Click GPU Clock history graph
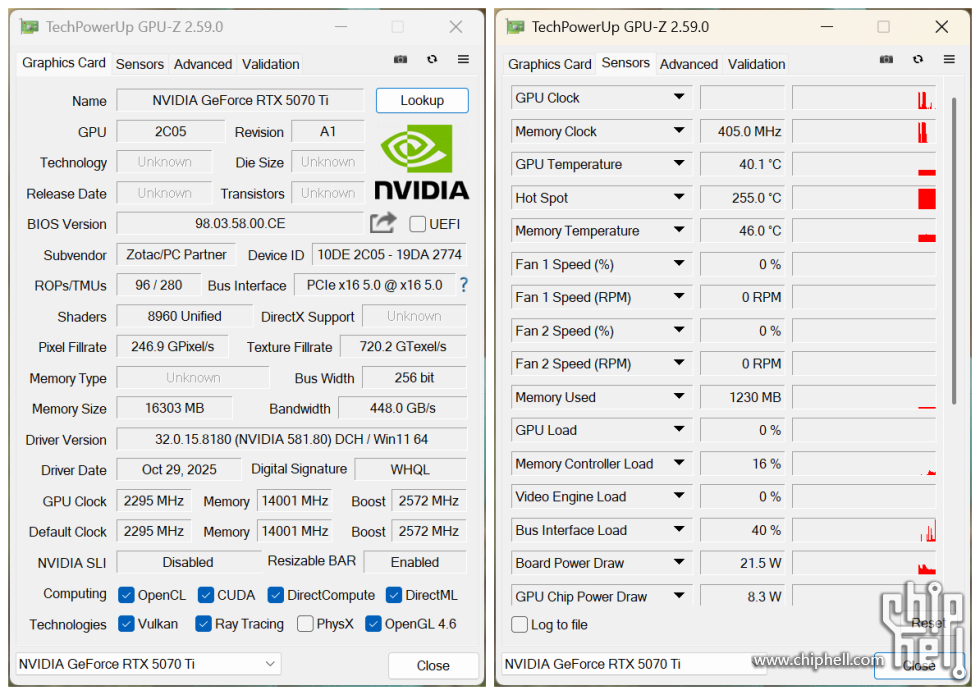 tap(864, 98)
